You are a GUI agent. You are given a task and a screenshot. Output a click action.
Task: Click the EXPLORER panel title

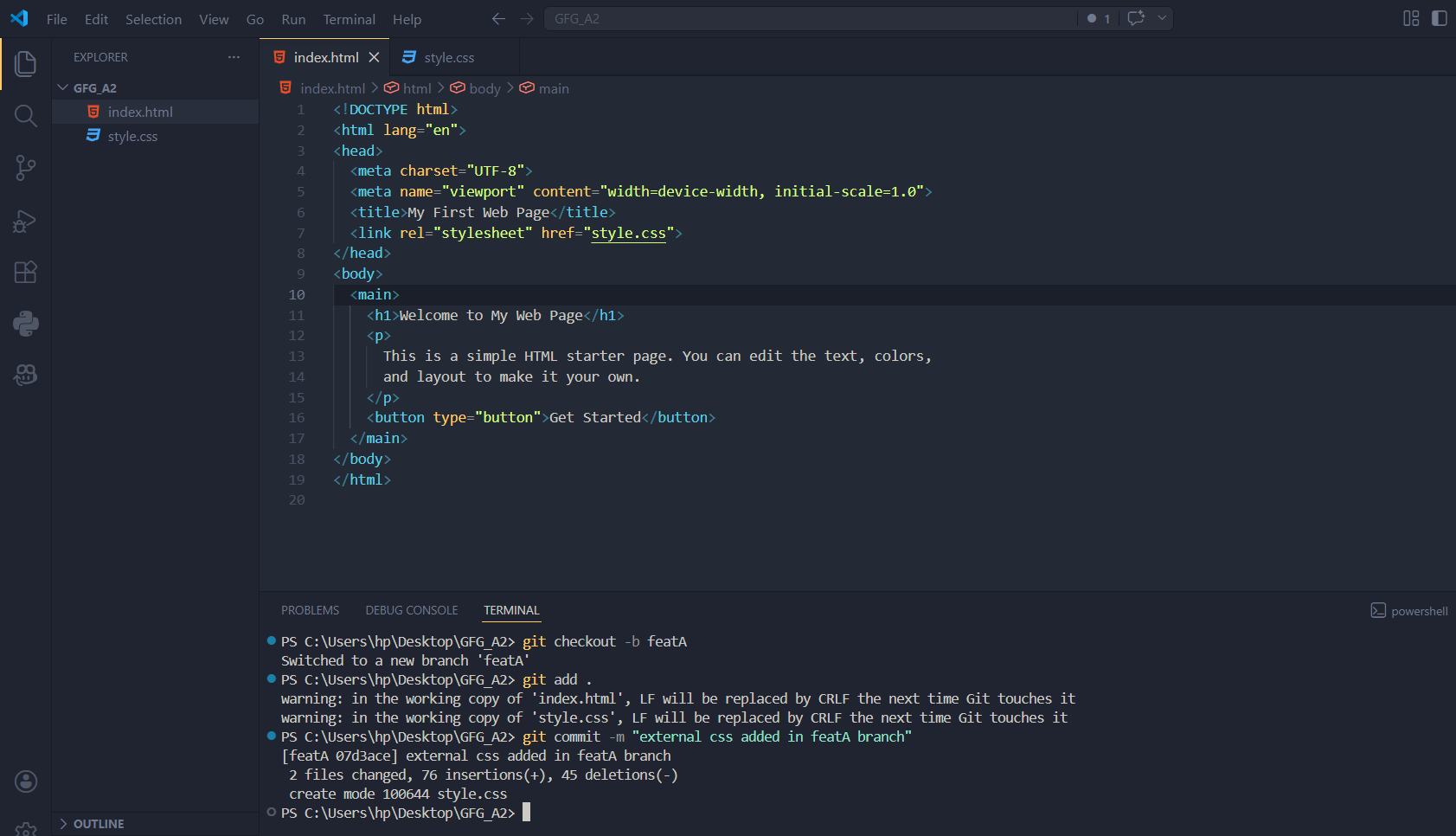click(100, 57)
